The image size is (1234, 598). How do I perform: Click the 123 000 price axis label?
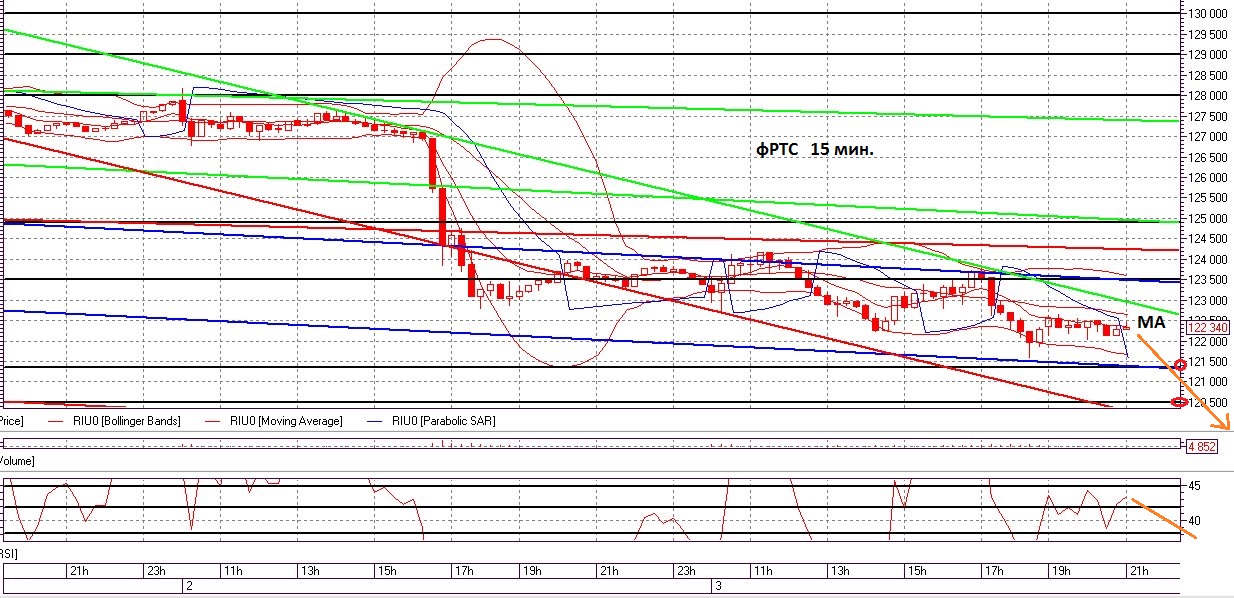click(1210, 300)
